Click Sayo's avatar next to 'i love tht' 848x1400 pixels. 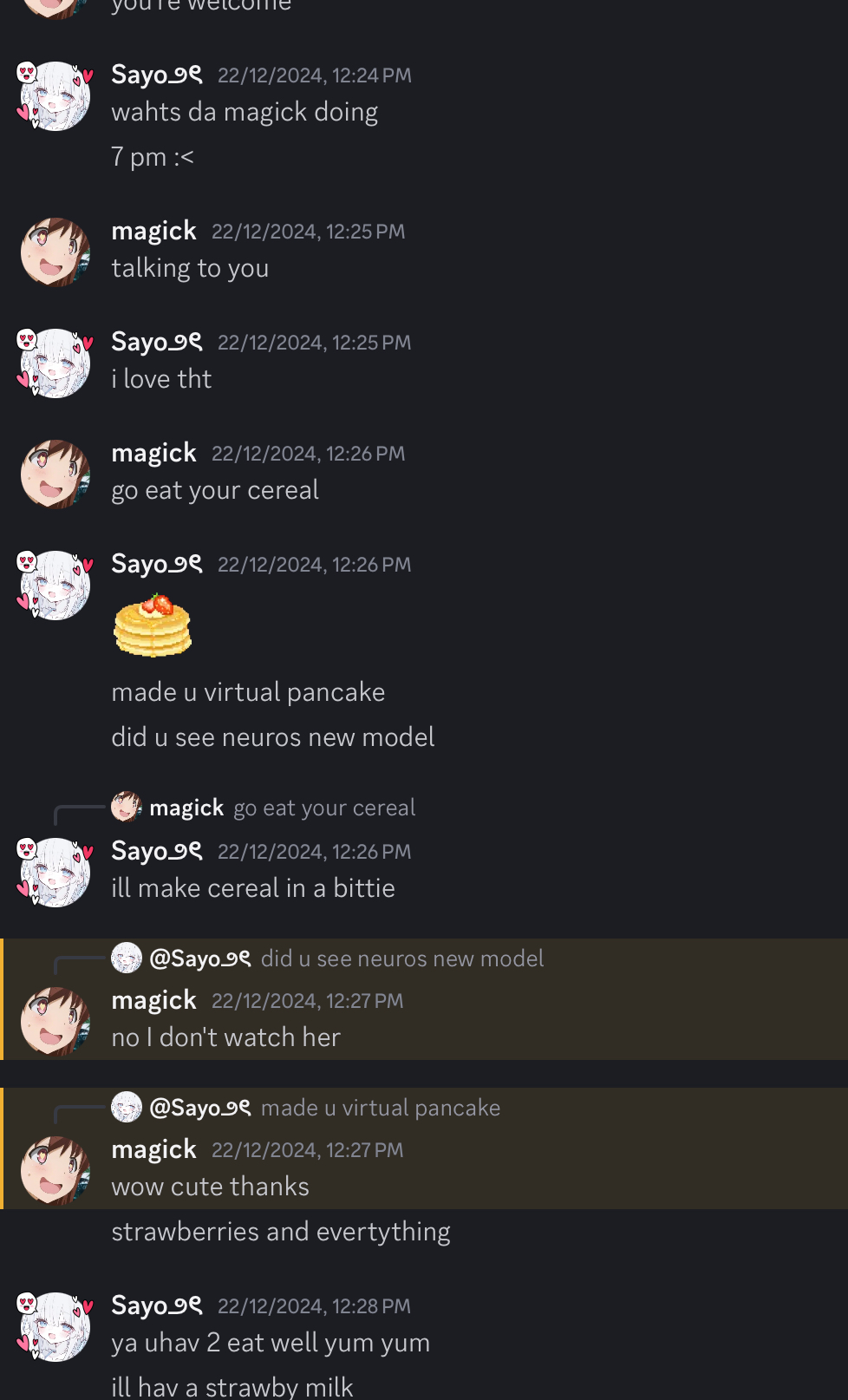pyautogui.click(x=55, y=363)
